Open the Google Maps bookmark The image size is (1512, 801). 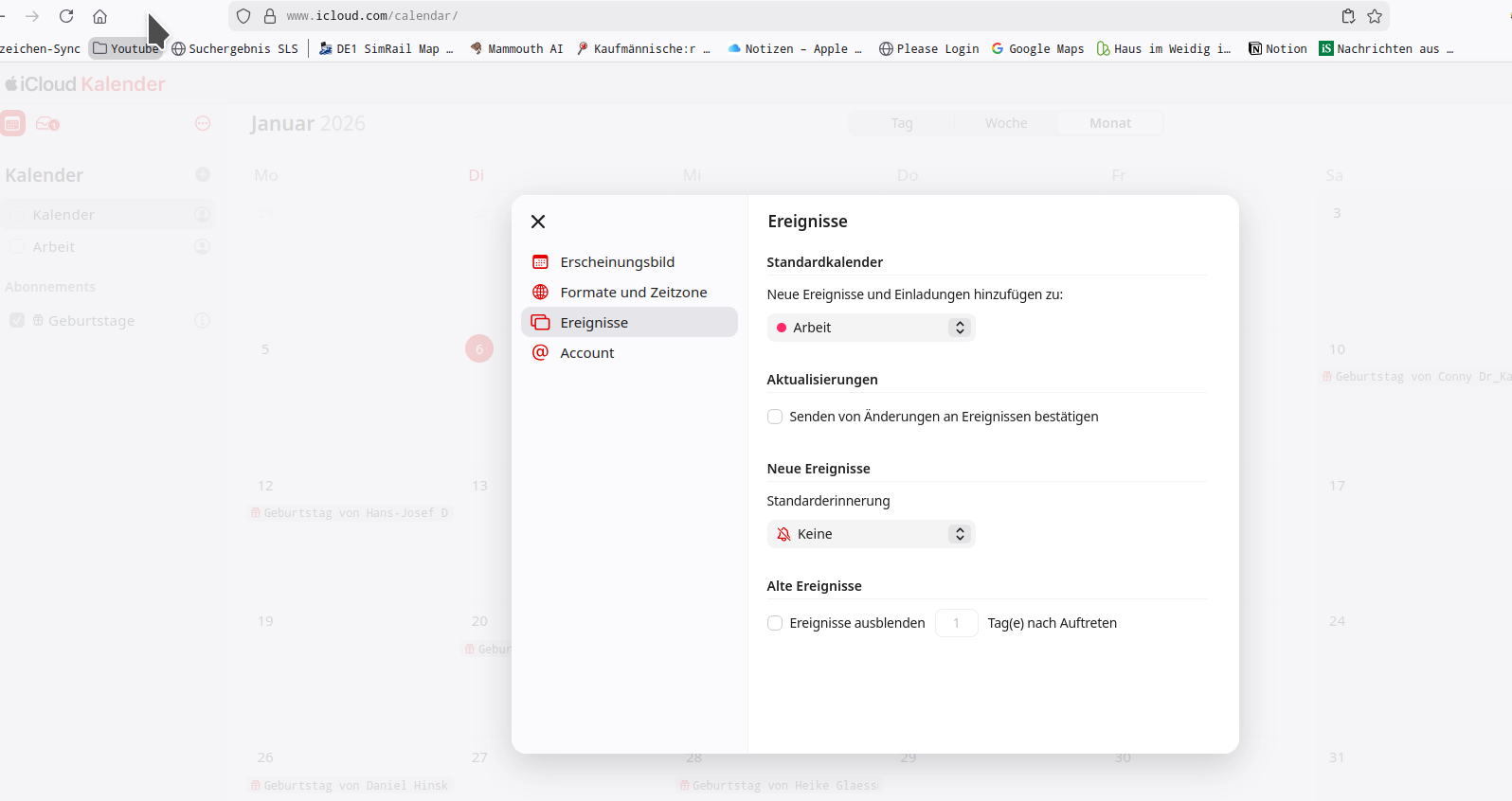(1037, 48)
